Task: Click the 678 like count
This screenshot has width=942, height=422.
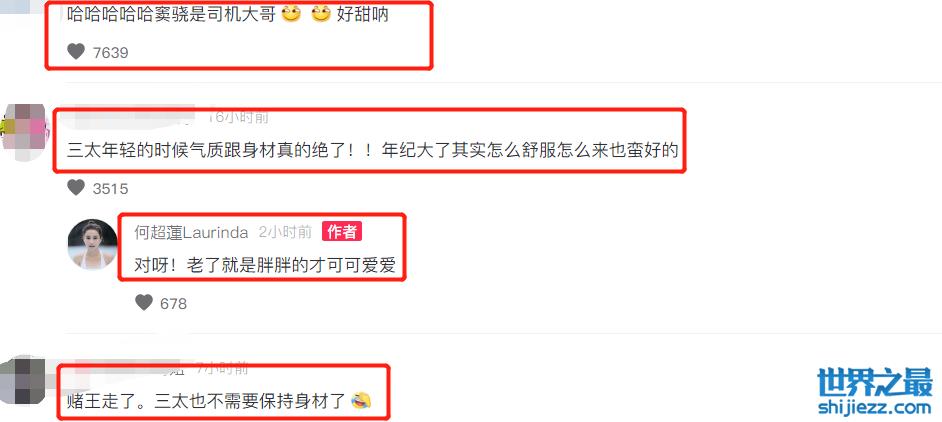Action: point(174,304)
